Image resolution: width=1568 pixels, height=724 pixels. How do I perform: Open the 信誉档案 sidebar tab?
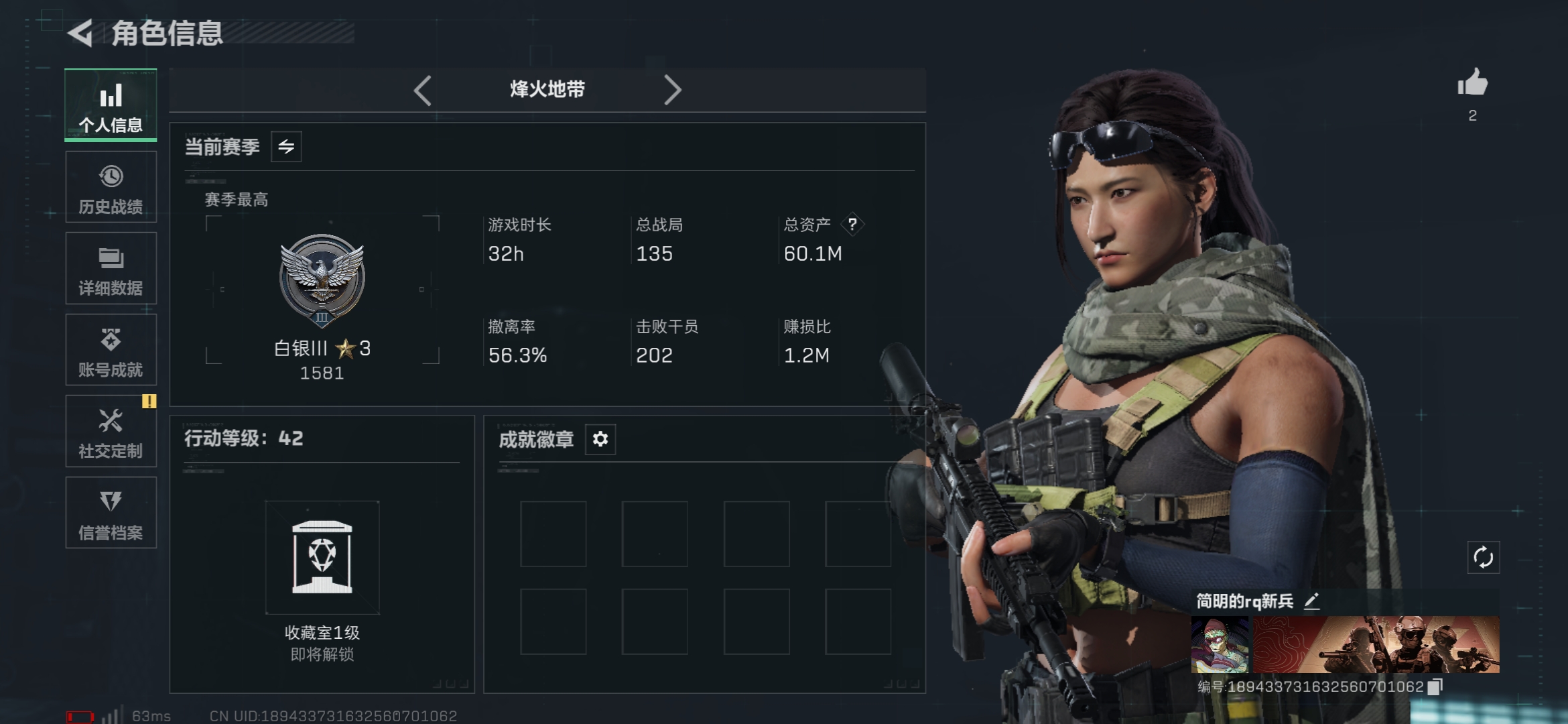click(x=111, y=513)
